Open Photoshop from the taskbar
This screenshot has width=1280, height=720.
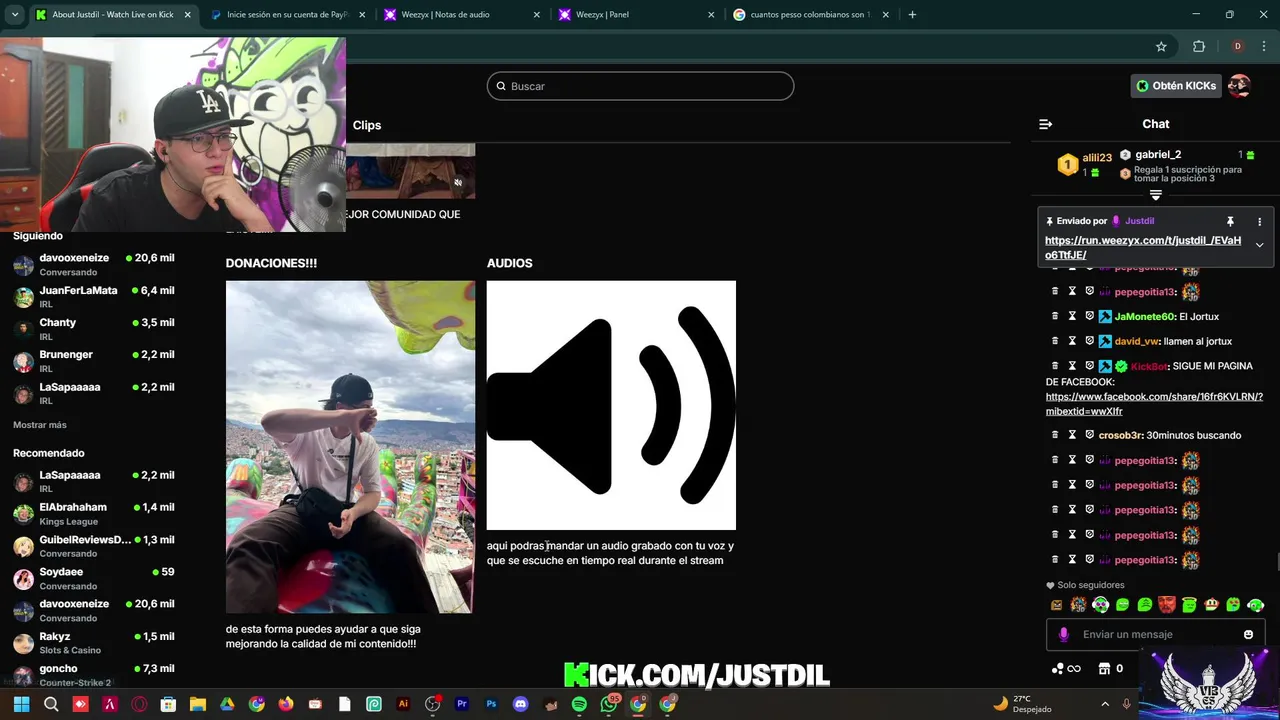coord(491,704)
